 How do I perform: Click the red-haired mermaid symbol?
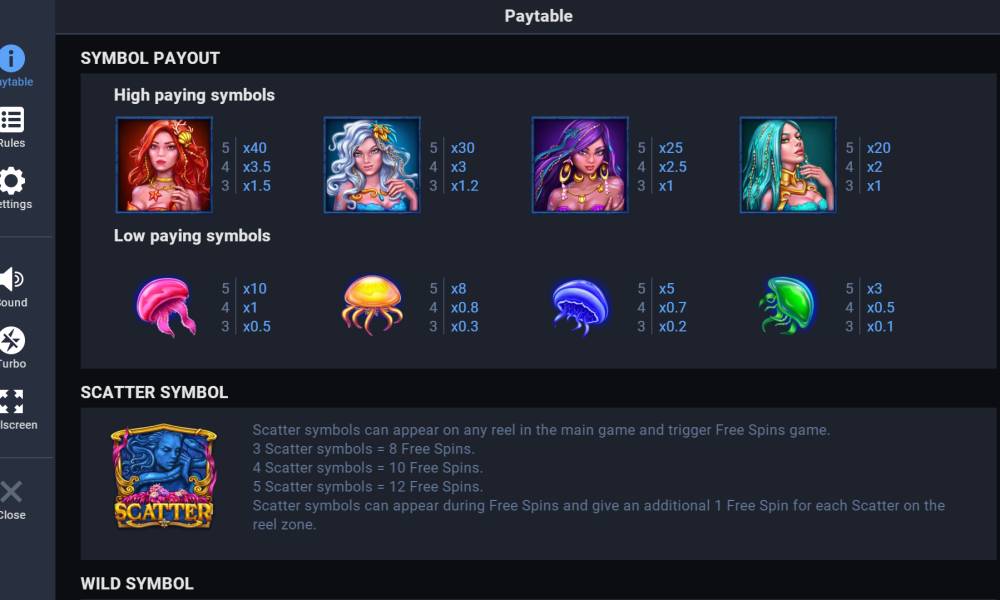click(x=164, y=165)
